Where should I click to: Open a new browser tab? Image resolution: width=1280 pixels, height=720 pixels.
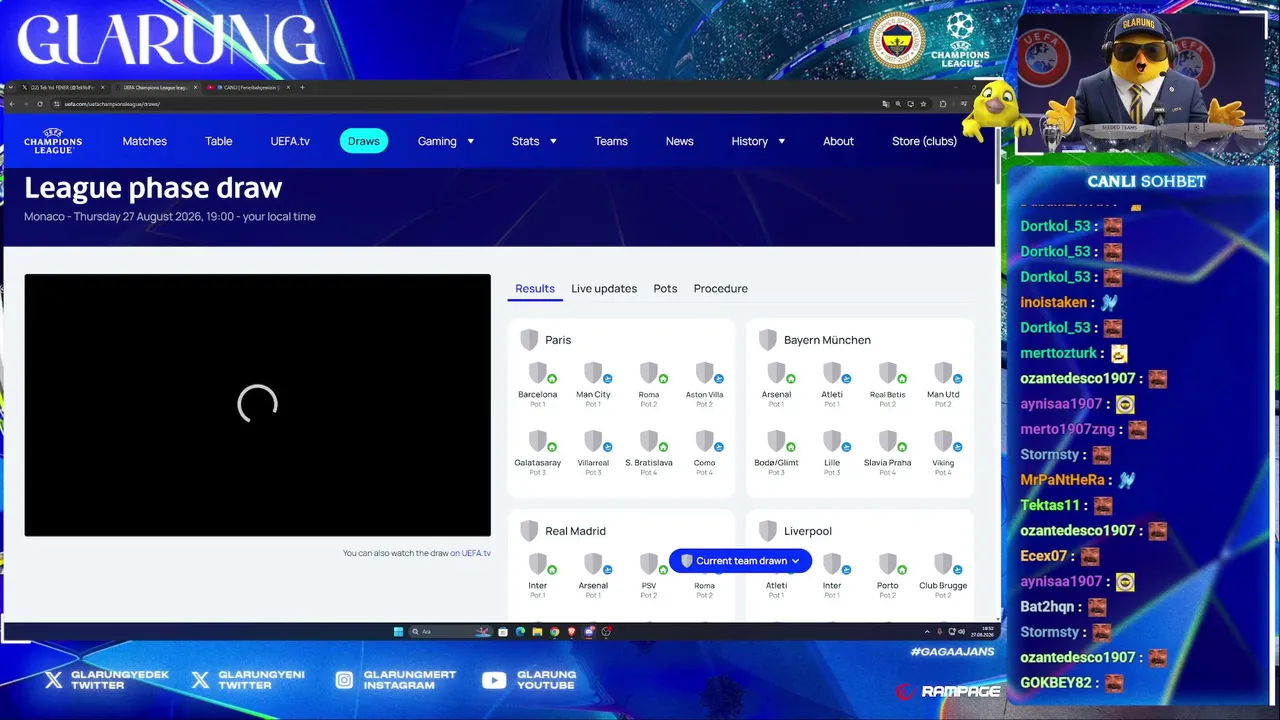[x=302, y=87]
